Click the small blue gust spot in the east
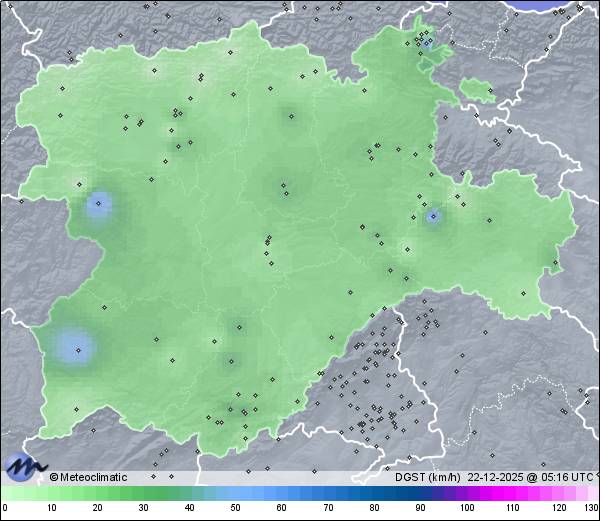The width and height of the screenshot is (600, 521). (x=433, y=215)
